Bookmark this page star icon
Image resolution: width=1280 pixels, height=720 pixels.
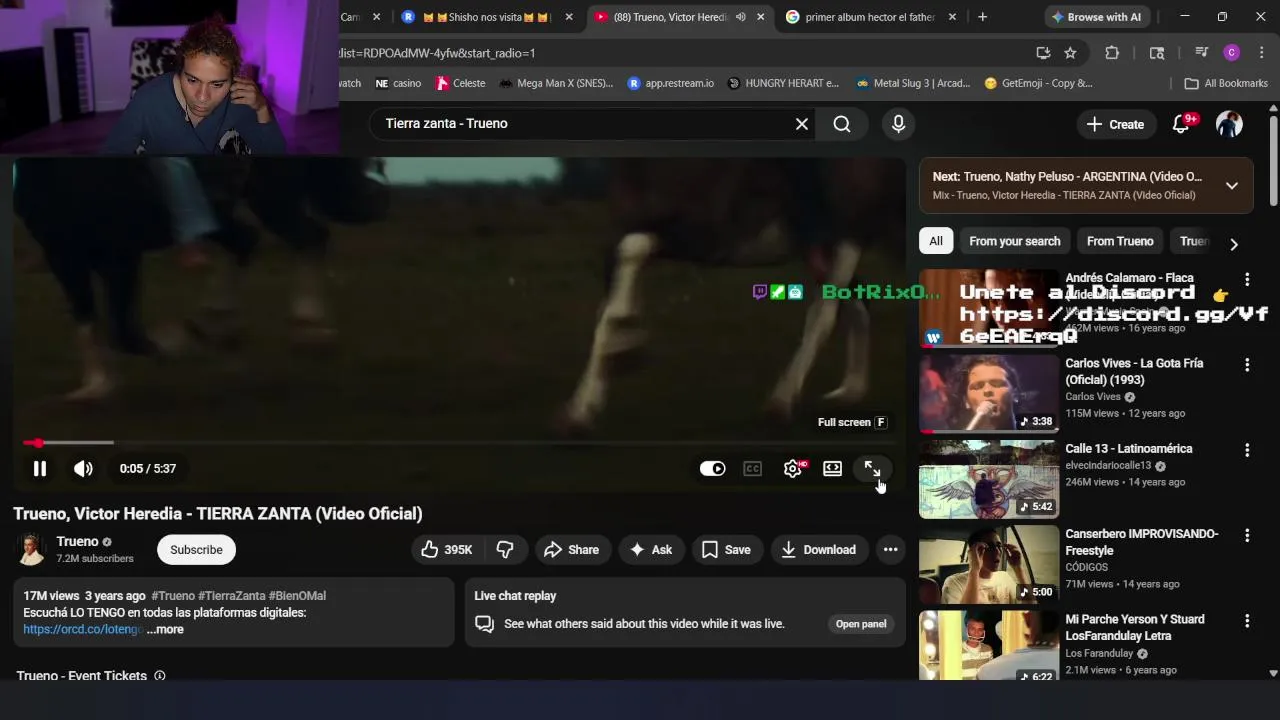pos(1071,53)
